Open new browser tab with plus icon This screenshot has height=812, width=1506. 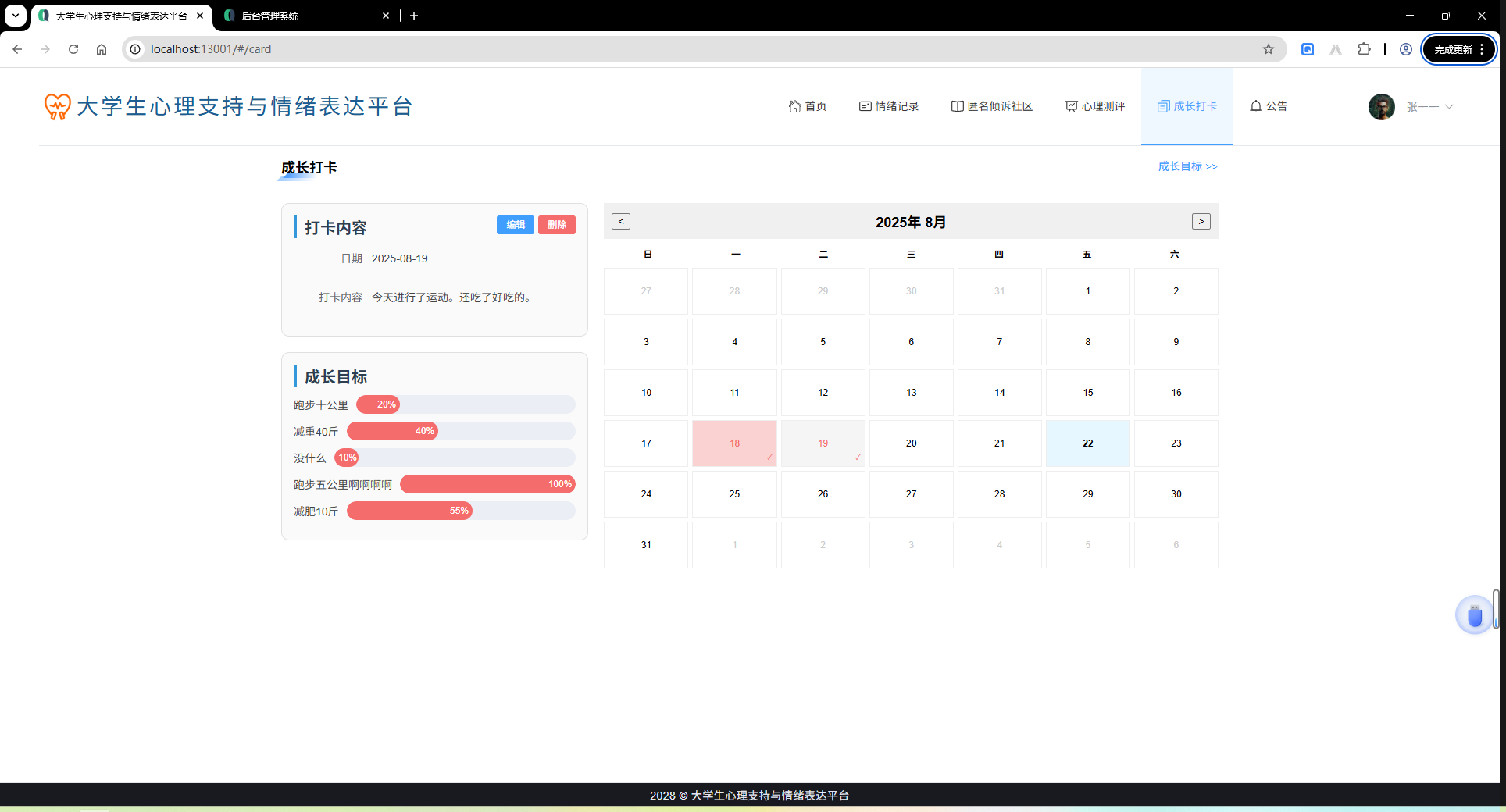coord(414,16)
